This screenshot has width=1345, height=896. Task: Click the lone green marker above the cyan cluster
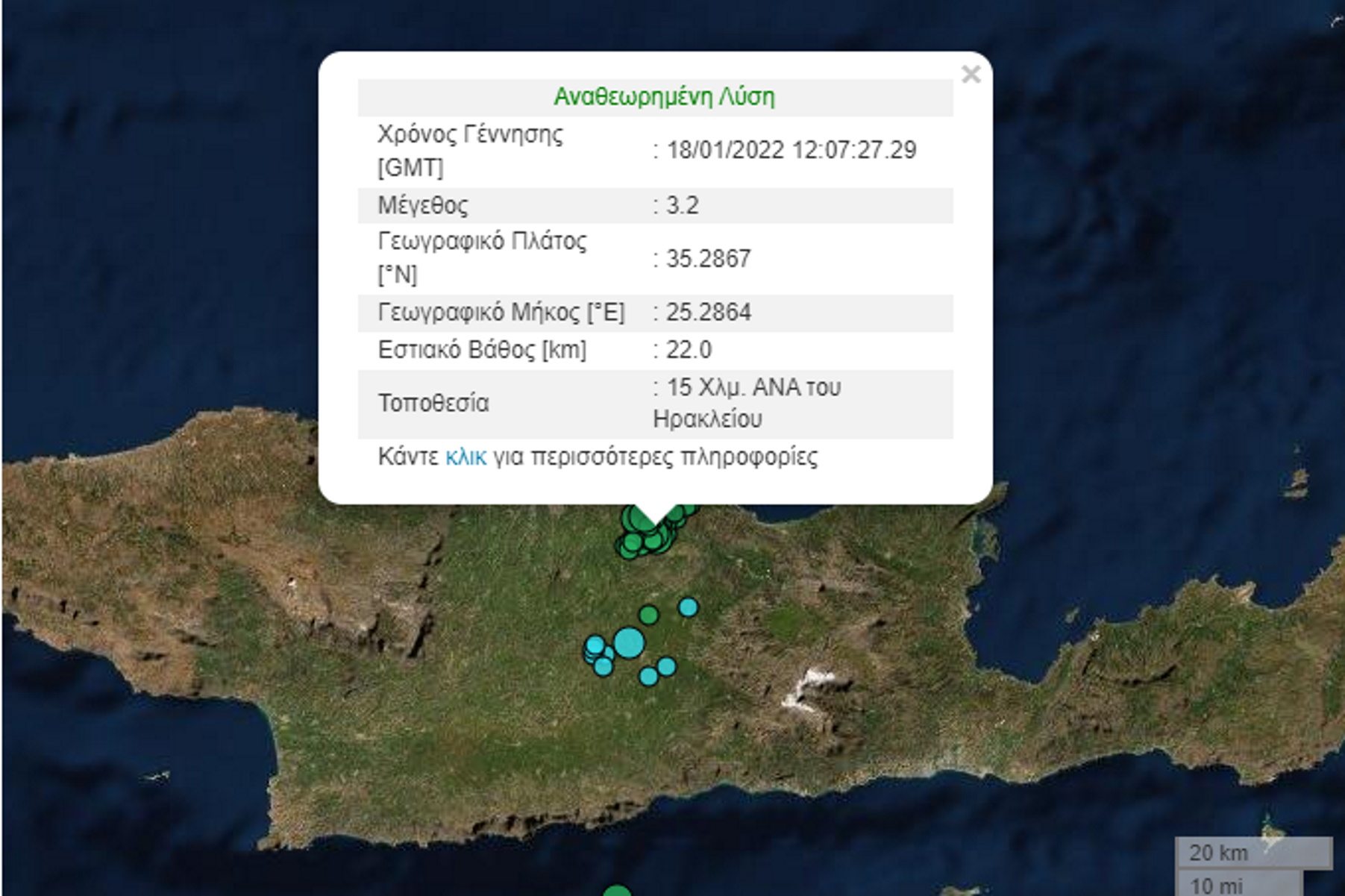click(649, 615)
